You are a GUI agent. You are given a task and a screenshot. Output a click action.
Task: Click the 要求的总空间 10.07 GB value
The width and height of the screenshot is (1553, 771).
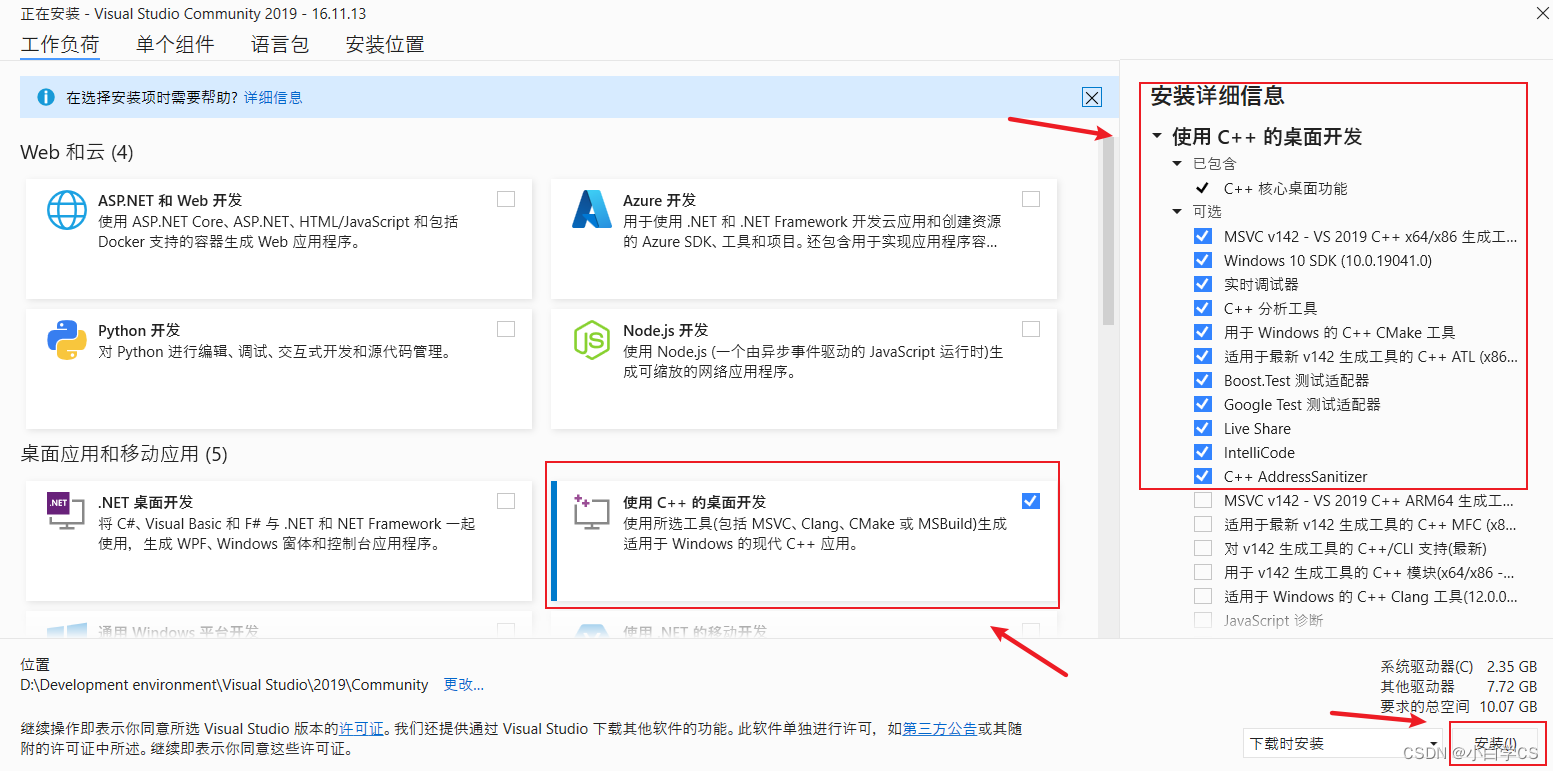click(x=1509, y=706)
